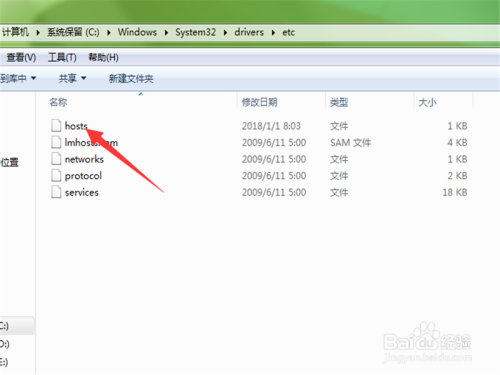Sort by the 大小 column header
This screenshot has width=500, height=375.
coord(427,102)
